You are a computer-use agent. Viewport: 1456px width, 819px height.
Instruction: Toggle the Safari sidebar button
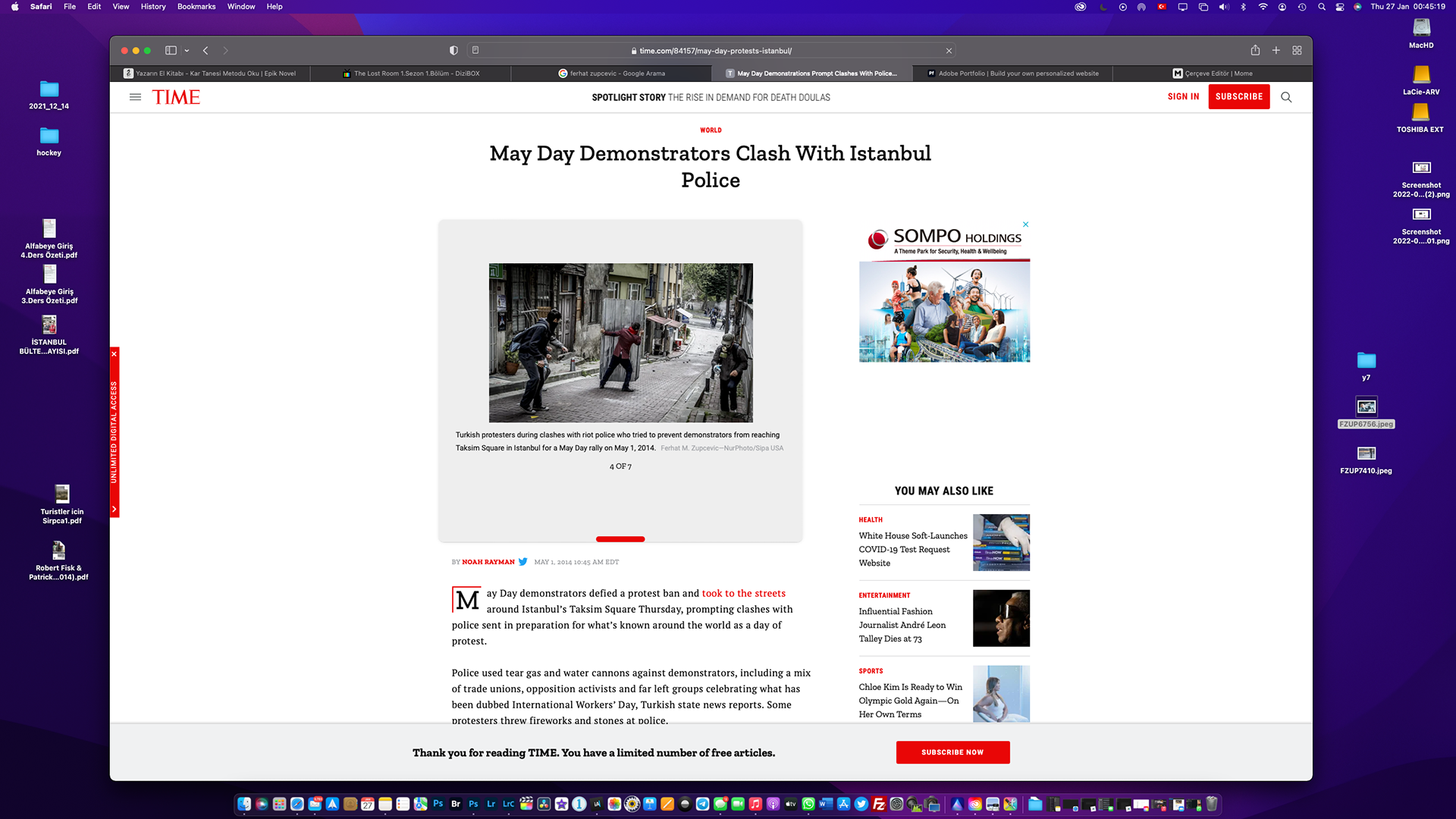(171, 50)
